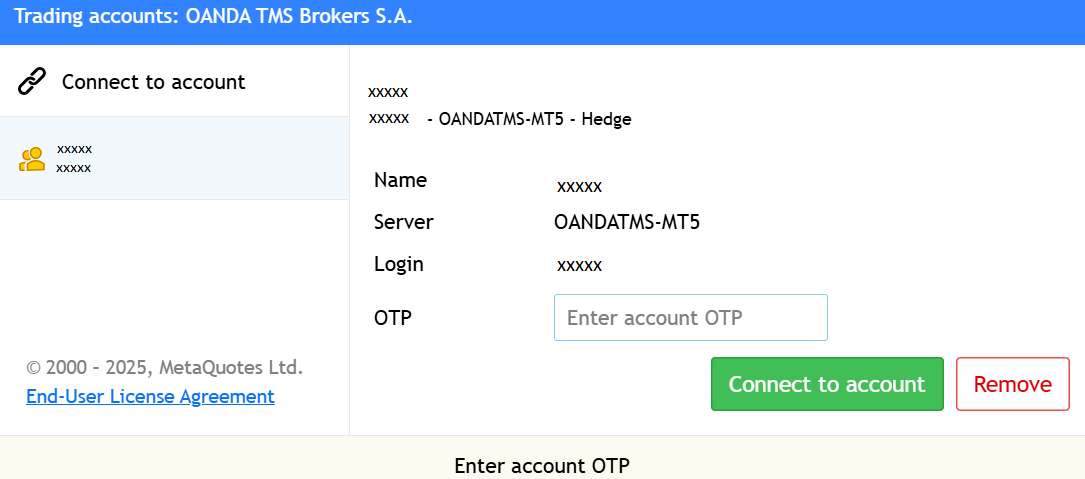
Task: Click the top masked account title in details pane
Action: [388, 92]
